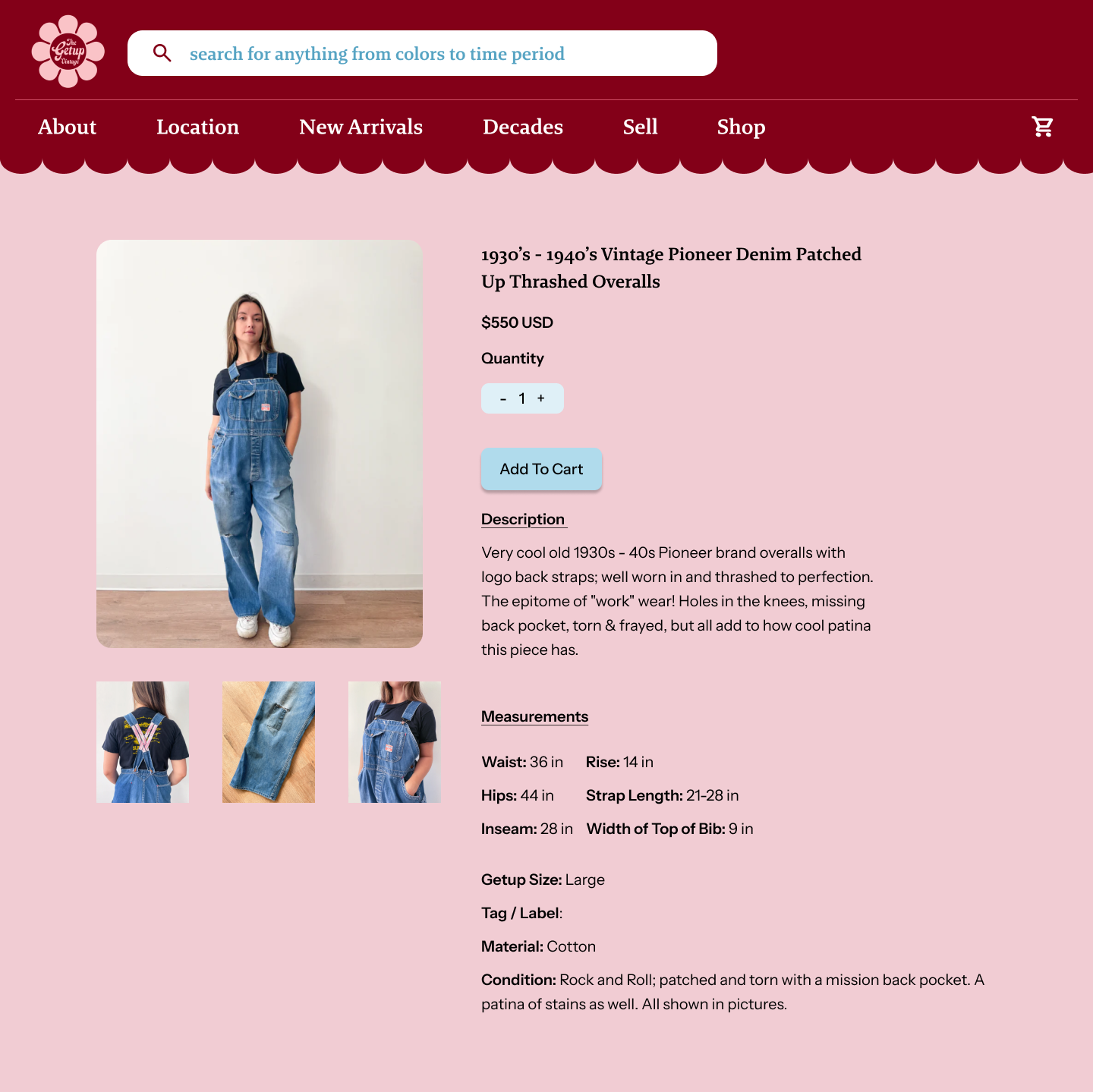Open New Arrivals in navigation

361,127
